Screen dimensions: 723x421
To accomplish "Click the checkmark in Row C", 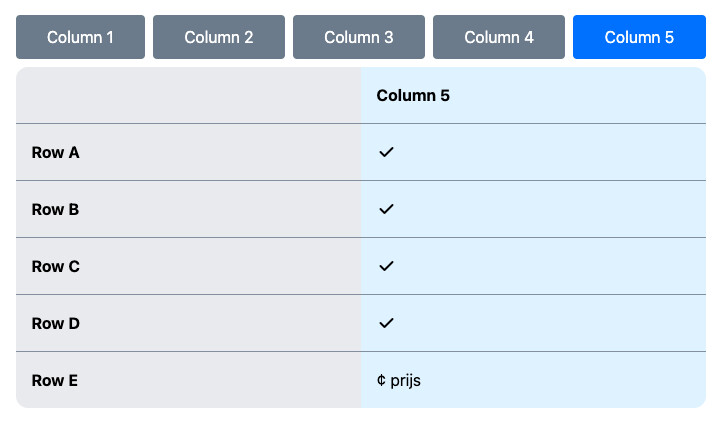I will [386, 266].
